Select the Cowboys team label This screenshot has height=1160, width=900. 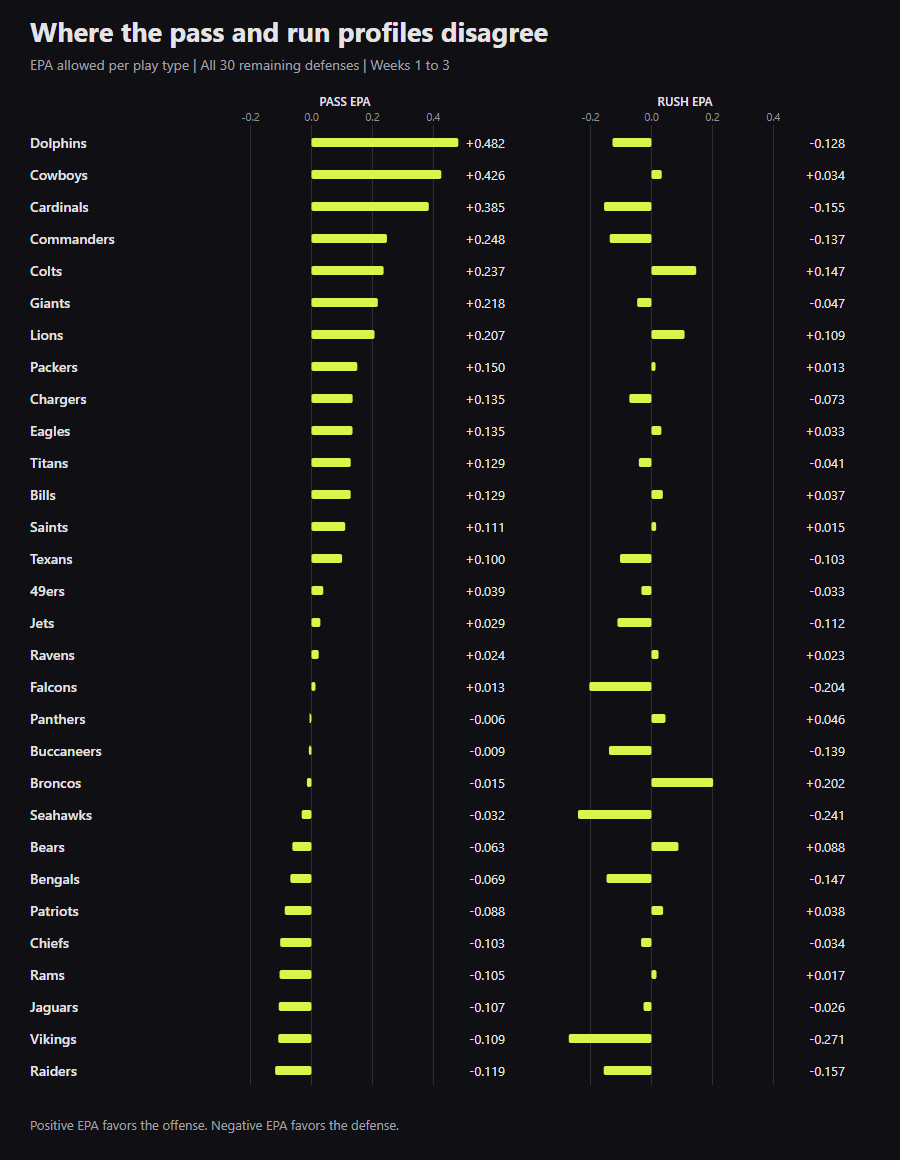58,175
